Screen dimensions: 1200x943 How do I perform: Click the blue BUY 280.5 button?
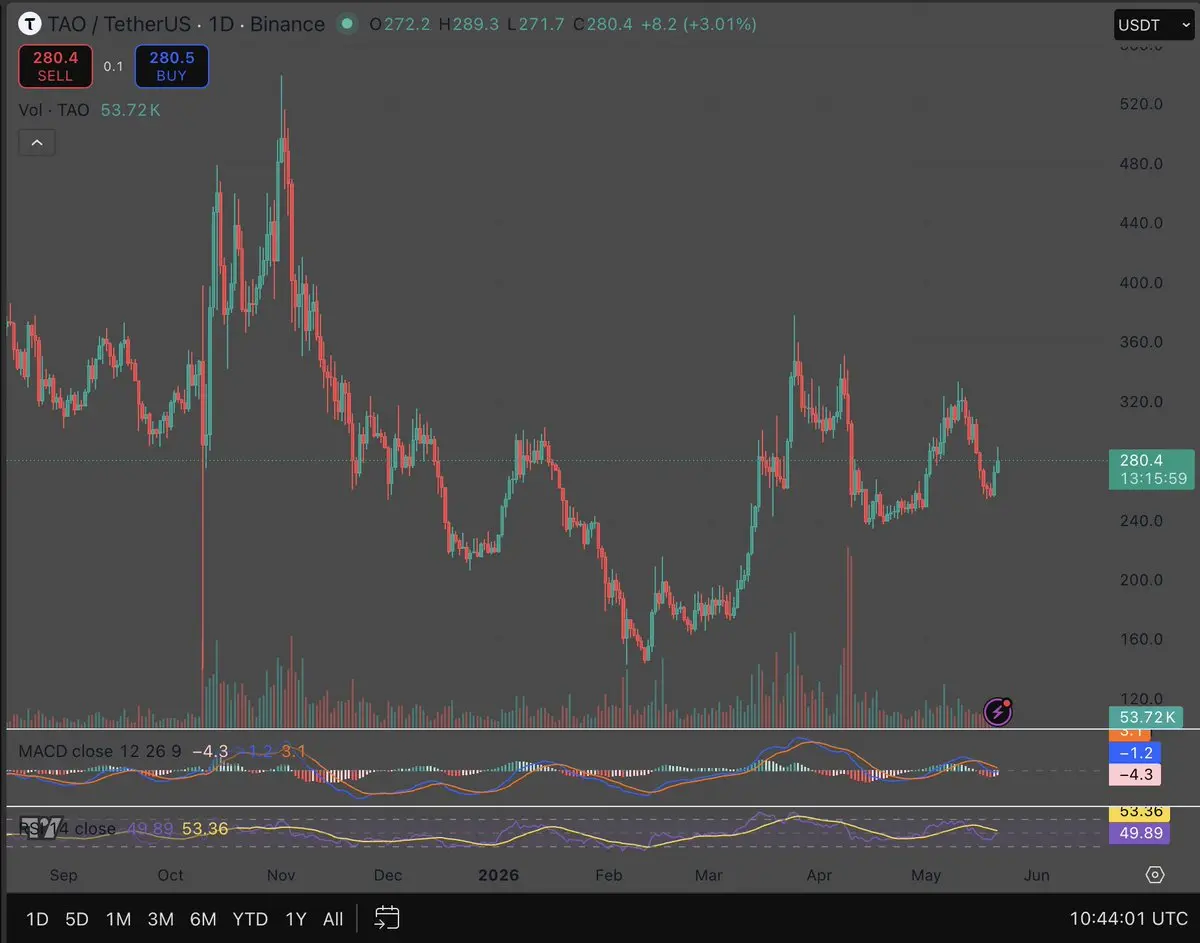pos(172,67)
